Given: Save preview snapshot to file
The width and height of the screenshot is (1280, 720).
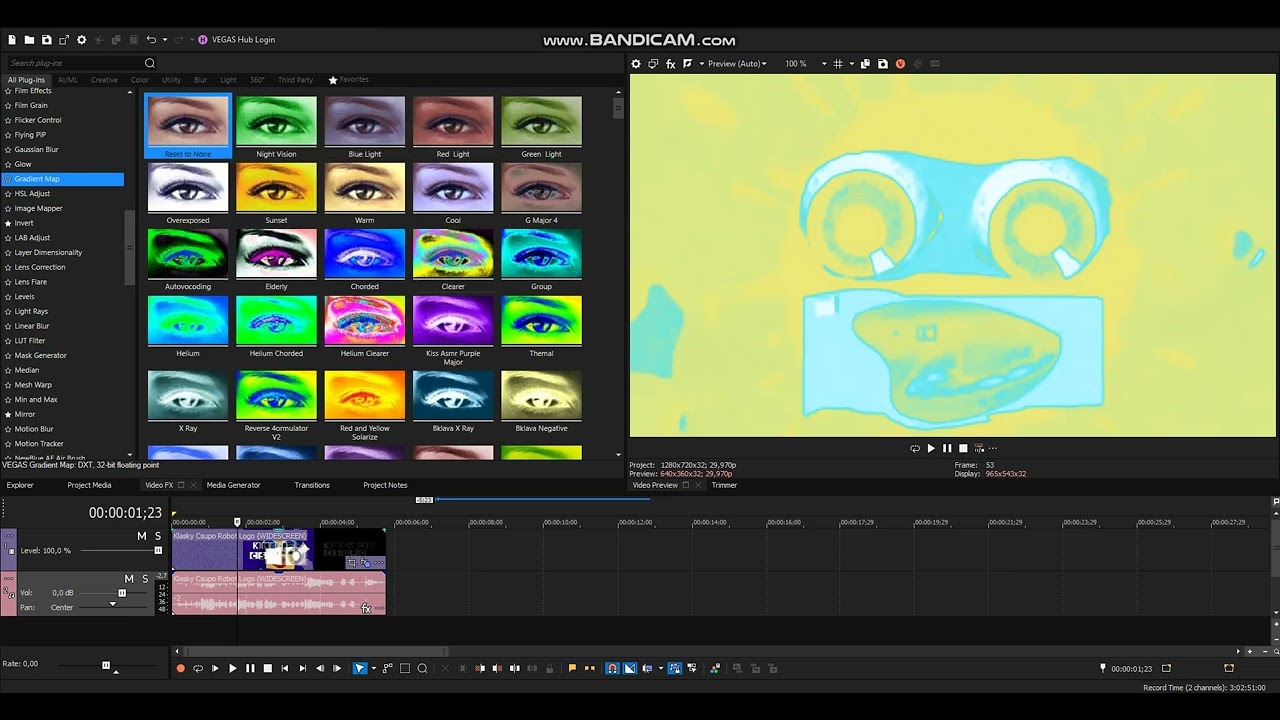Looking at the screenshot, I should pos(883,64).
